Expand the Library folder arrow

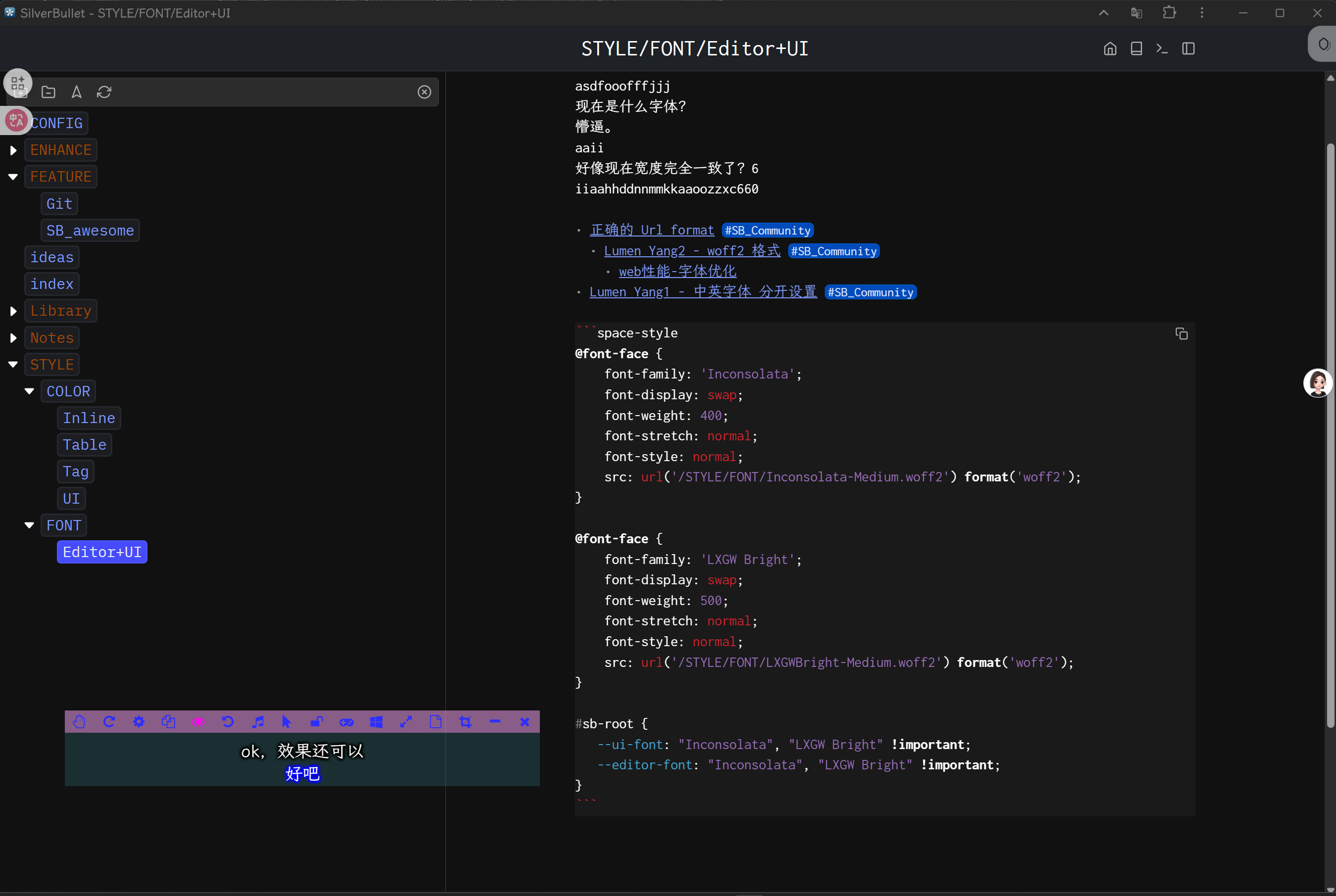pyautogui.click(x=13, y=311)
